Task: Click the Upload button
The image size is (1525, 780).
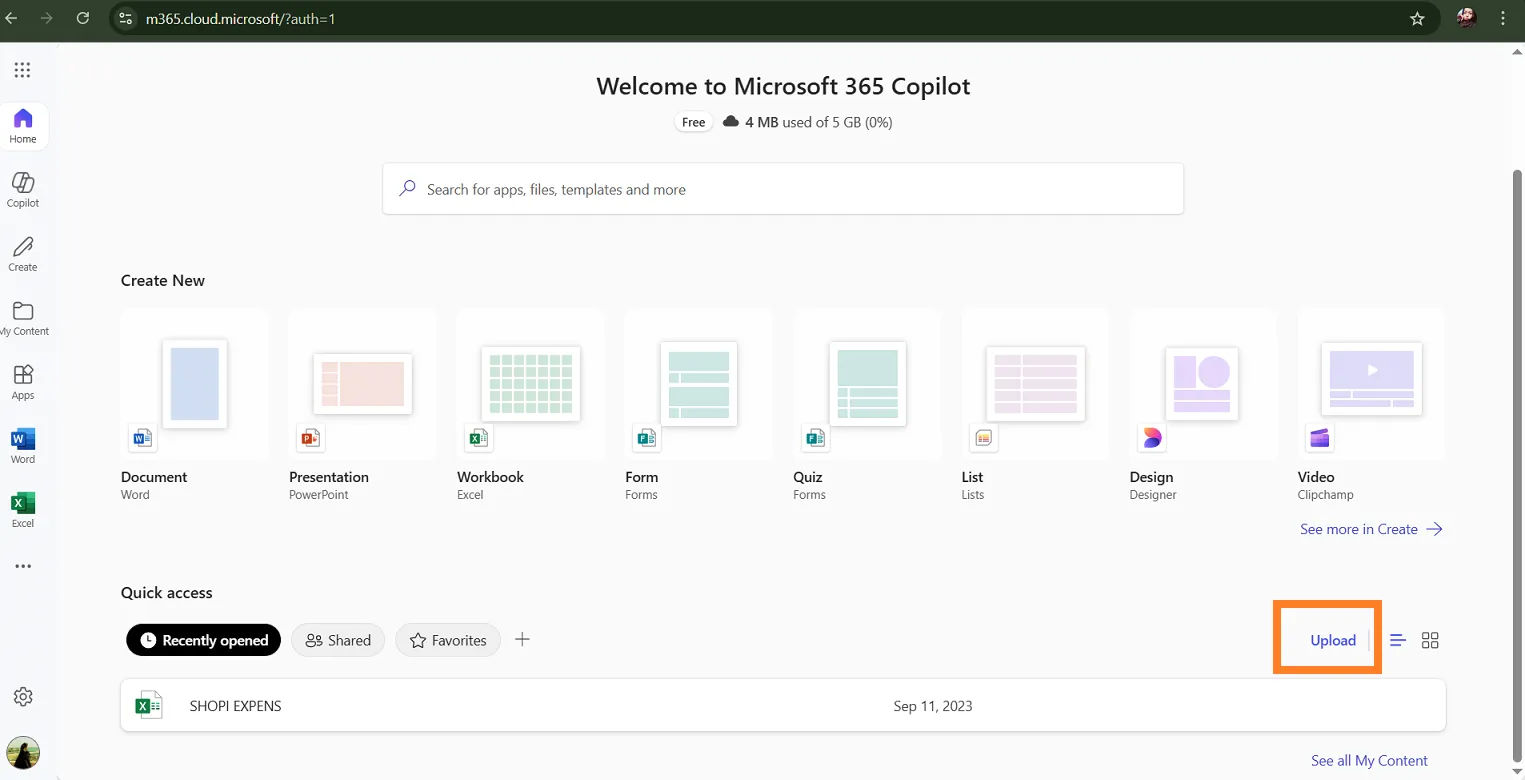Action: click(1333, 640)
